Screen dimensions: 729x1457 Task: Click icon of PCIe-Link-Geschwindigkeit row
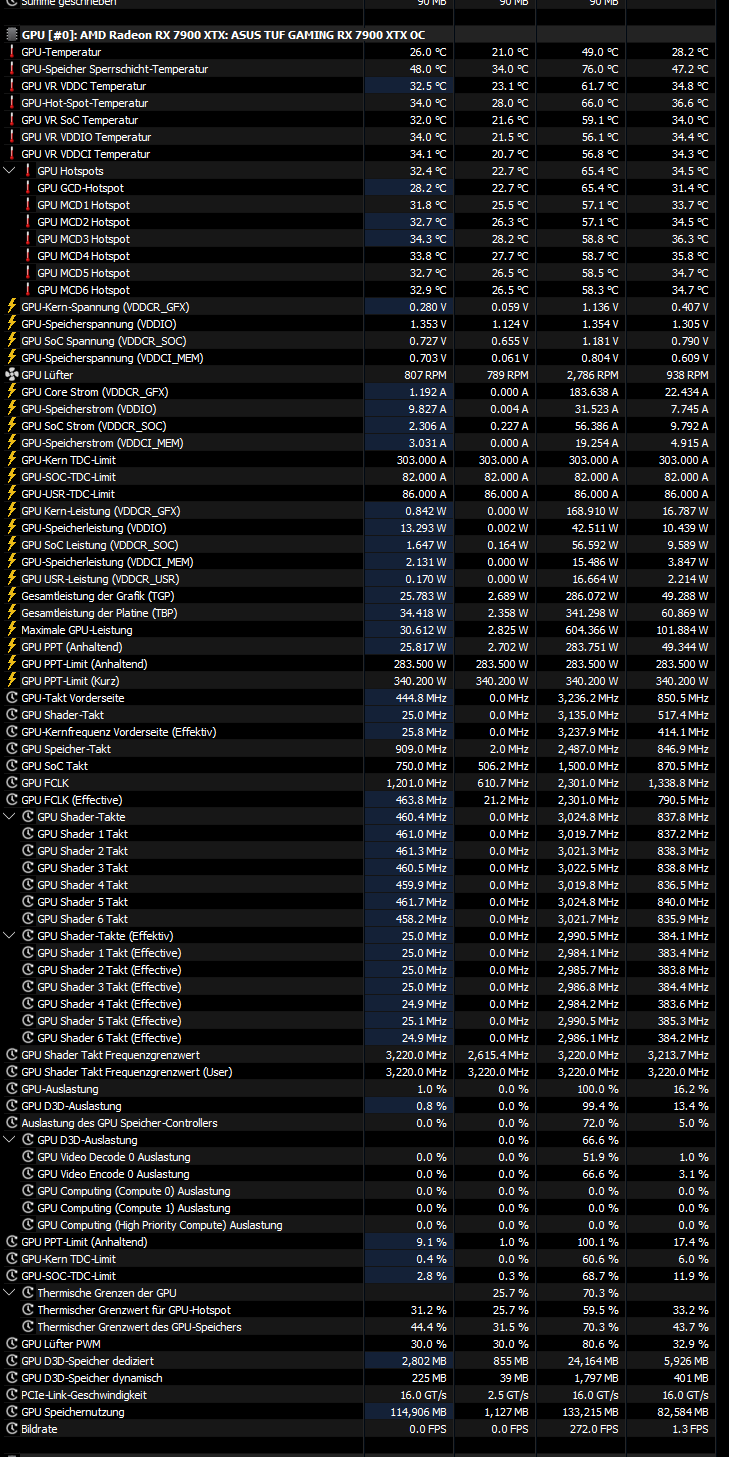click(x=11, y=1394)
